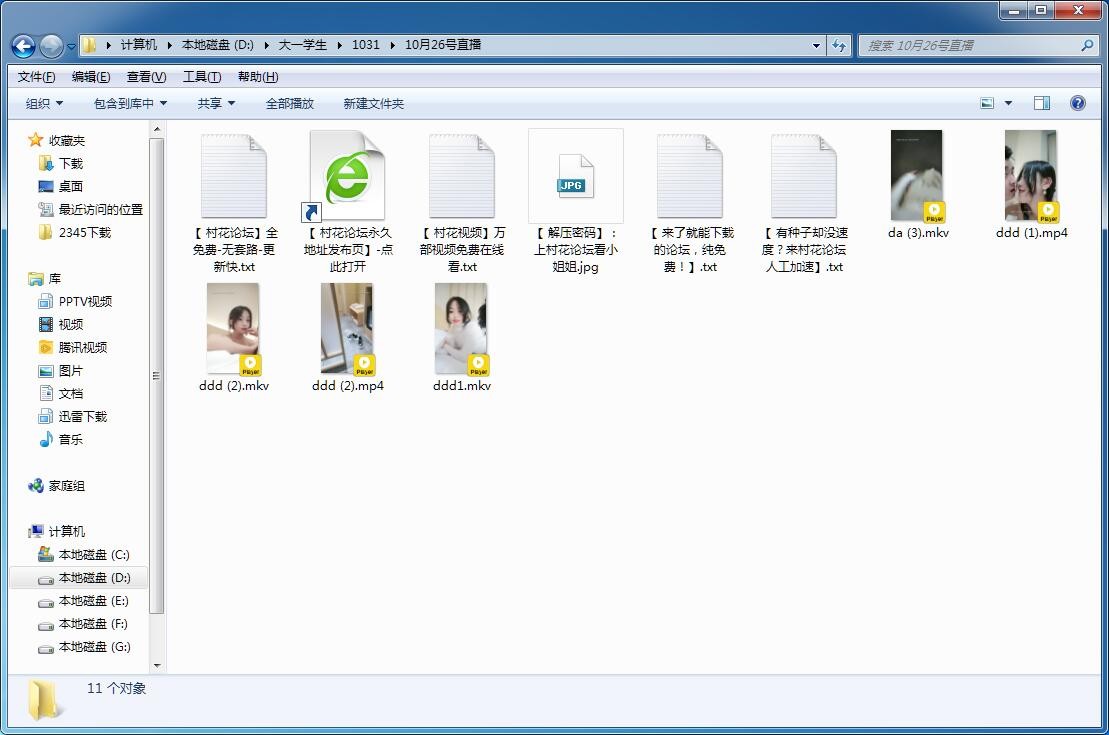
Task: Expand the 包含到库中 dropdown
Action: coord(130,103)
